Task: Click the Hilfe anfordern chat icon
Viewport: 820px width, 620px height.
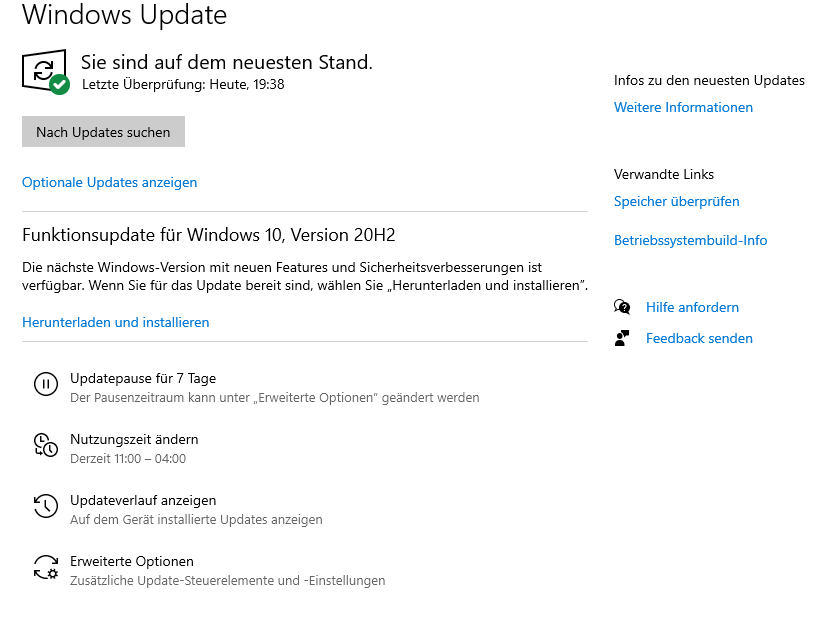Action: point(622,307)
